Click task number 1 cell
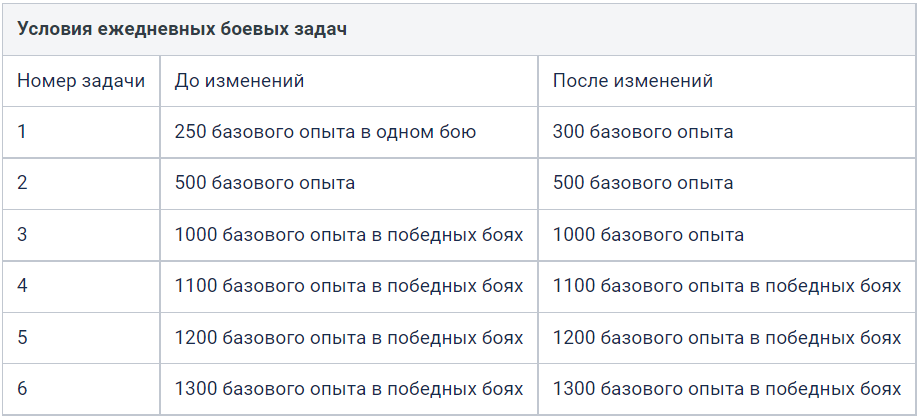 (81, 132)
